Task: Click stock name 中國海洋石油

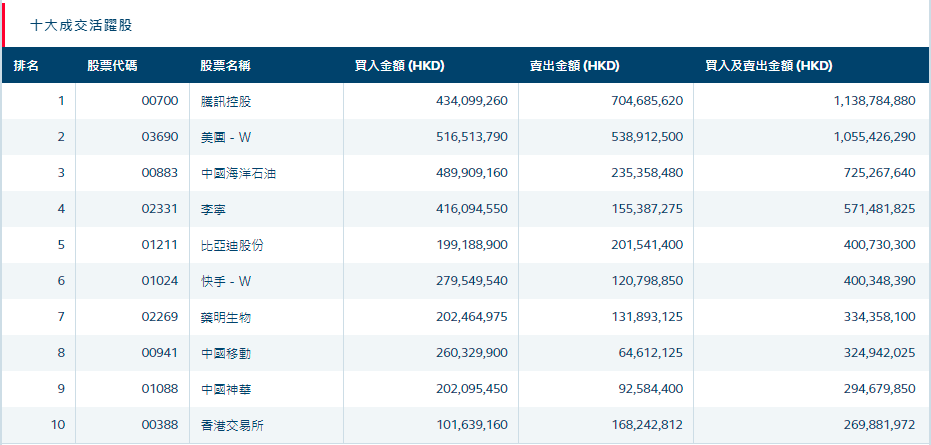Action: click(239, 173)
